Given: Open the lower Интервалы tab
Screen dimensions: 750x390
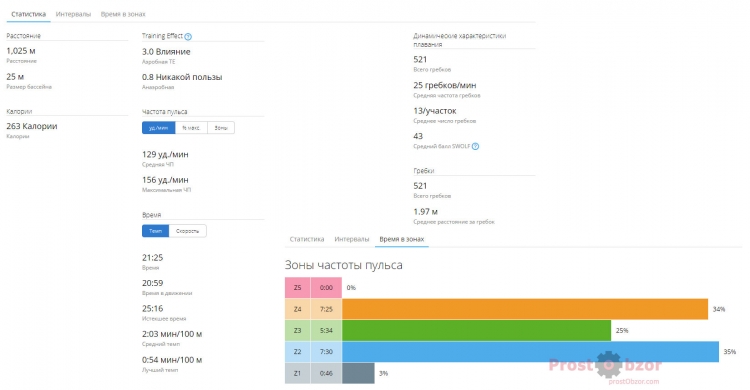Looking at the screenshot, I should pyautogui.click(x=352, y=239).
